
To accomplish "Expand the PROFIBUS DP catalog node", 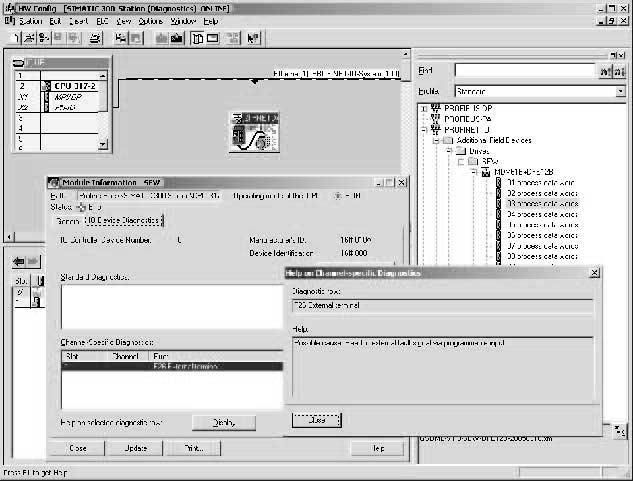I will click(x=423, y=109).
